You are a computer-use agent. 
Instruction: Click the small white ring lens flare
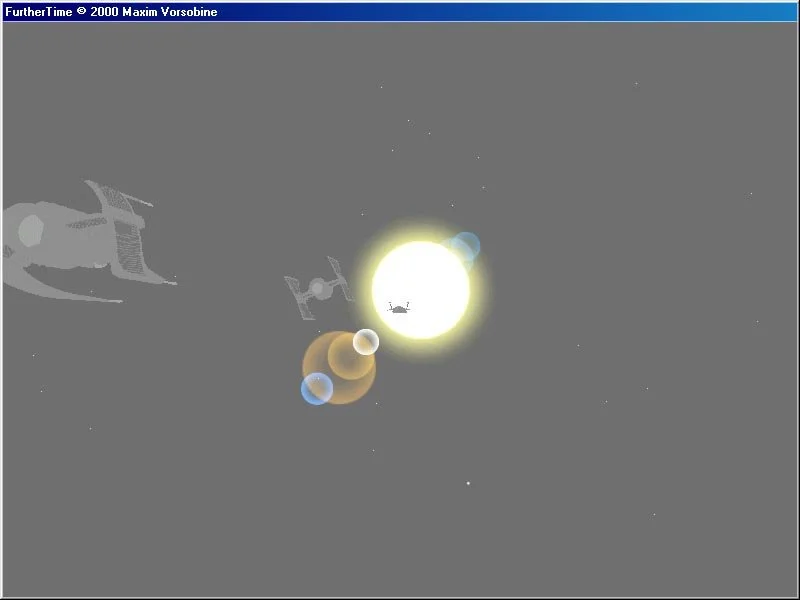[366, 342]
